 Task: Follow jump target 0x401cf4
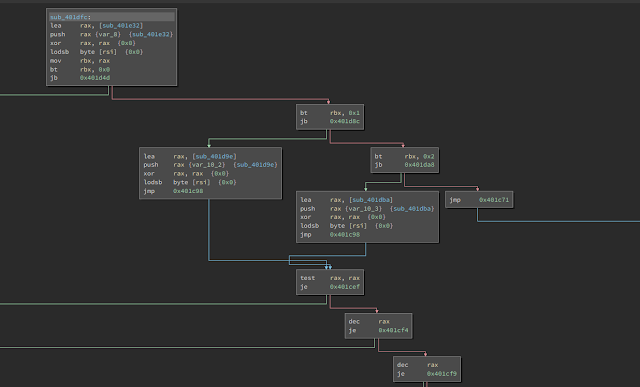(393, 330)
